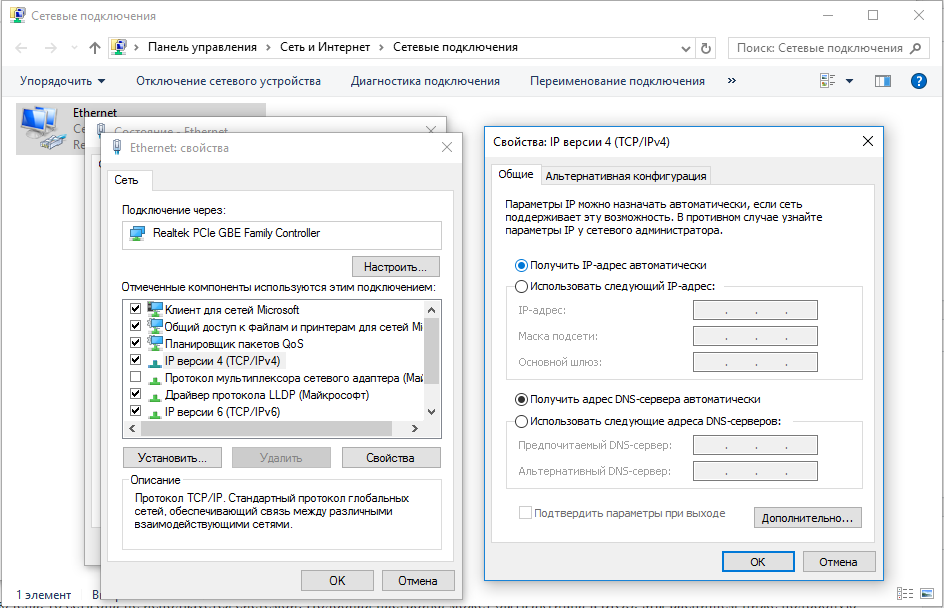Click the Forward arrow in Explorer window
The image size is (944, 608).
tap(51, 48)
